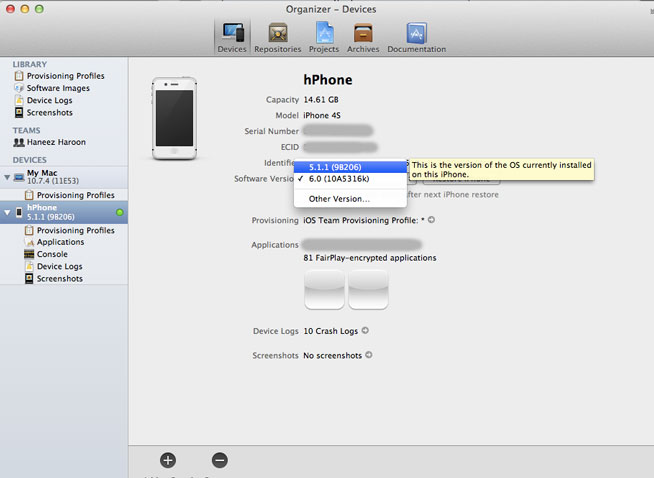Select Other Version… from the dropdown

click(339, 199)
